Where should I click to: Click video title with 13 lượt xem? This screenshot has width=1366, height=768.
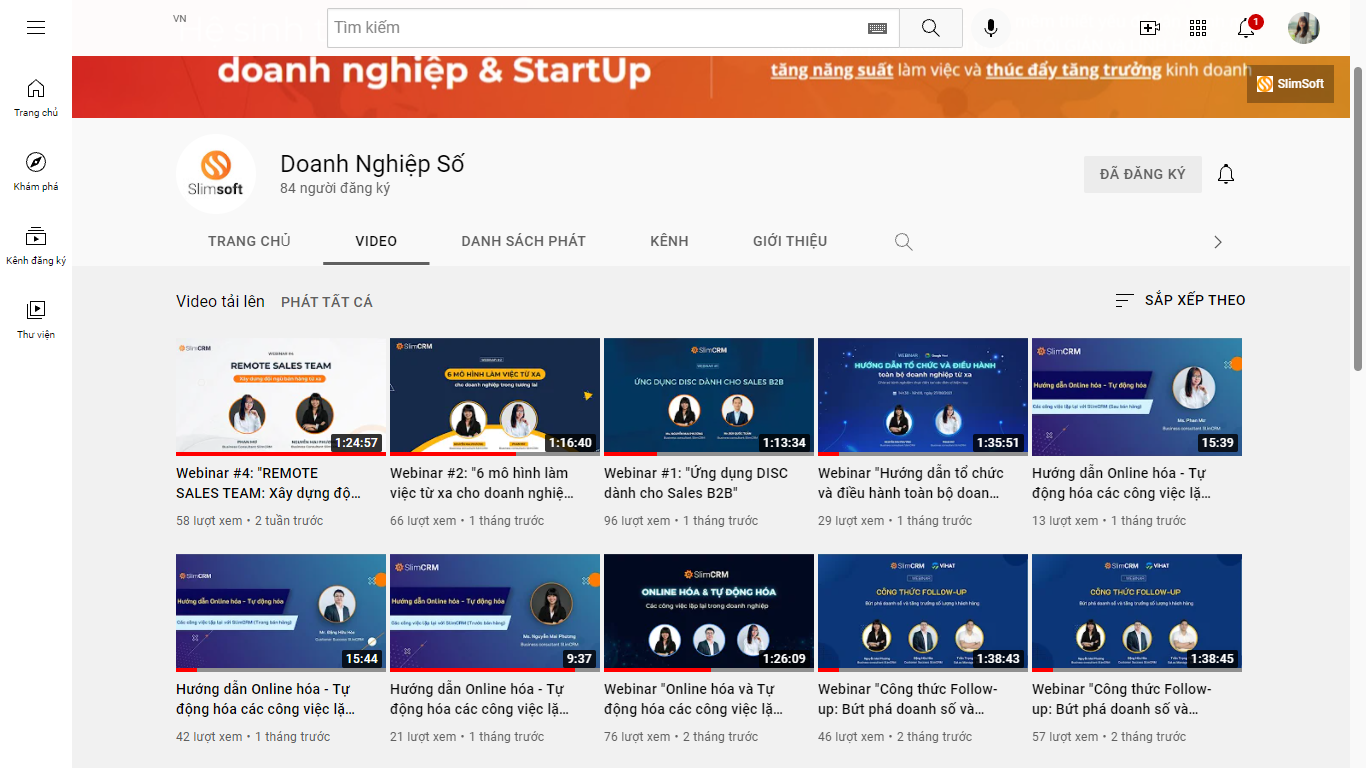(1122, 483)
